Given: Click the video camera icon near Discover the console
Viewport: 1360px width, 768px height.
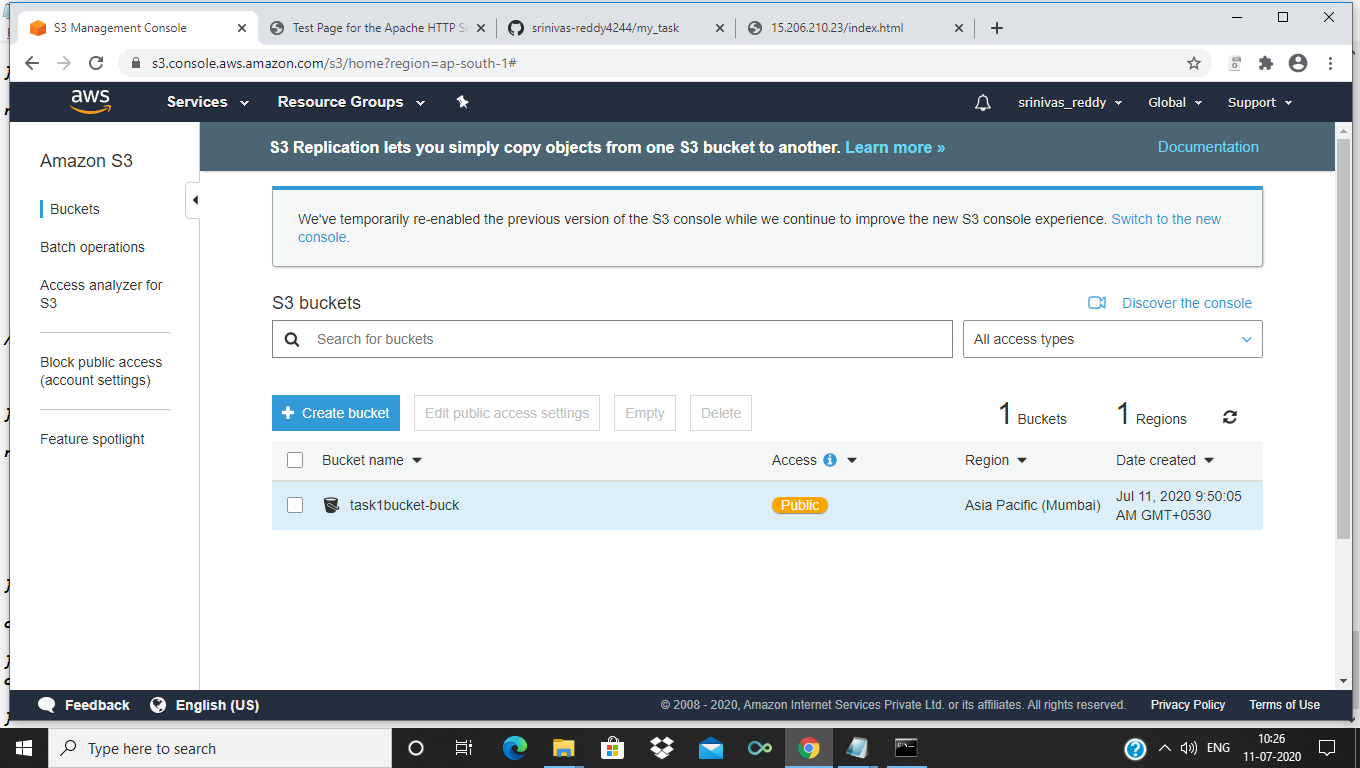Looking at the screenshot, I should 1097,303.
